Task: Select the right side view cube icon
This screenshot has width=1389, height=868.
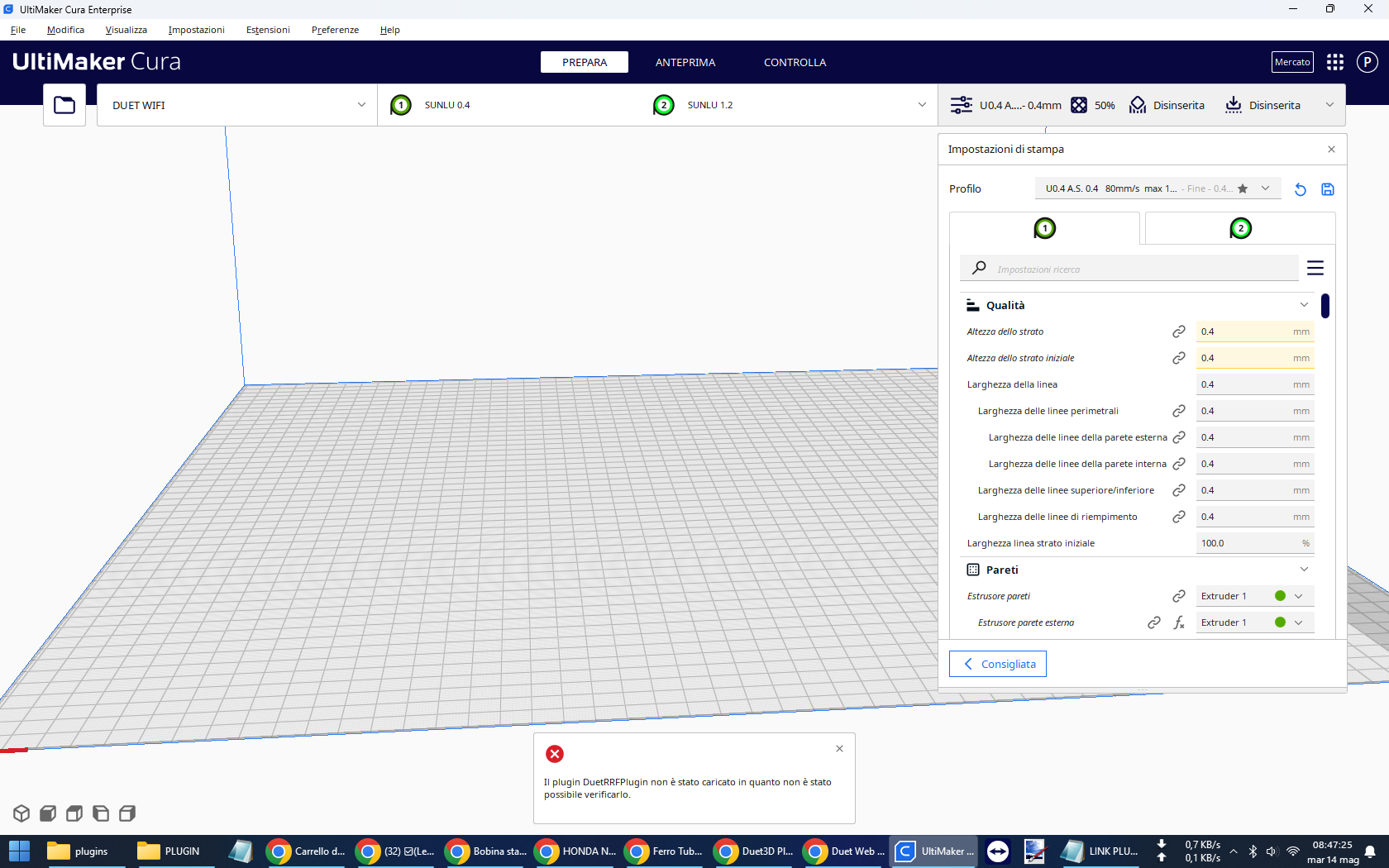Action: [x=127, y=813]
